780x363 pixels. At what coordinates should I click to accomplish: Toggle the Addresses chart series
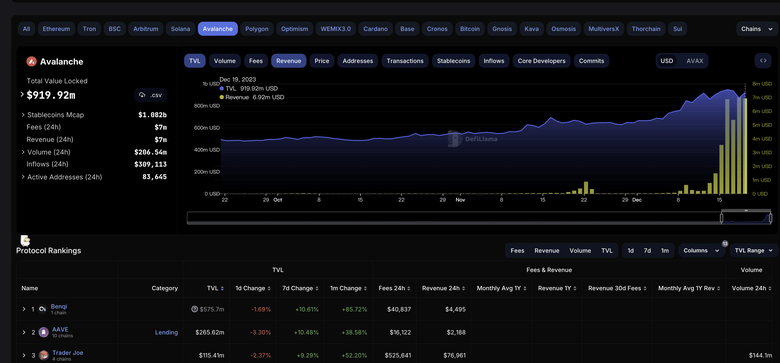click(x=358, y=61)
